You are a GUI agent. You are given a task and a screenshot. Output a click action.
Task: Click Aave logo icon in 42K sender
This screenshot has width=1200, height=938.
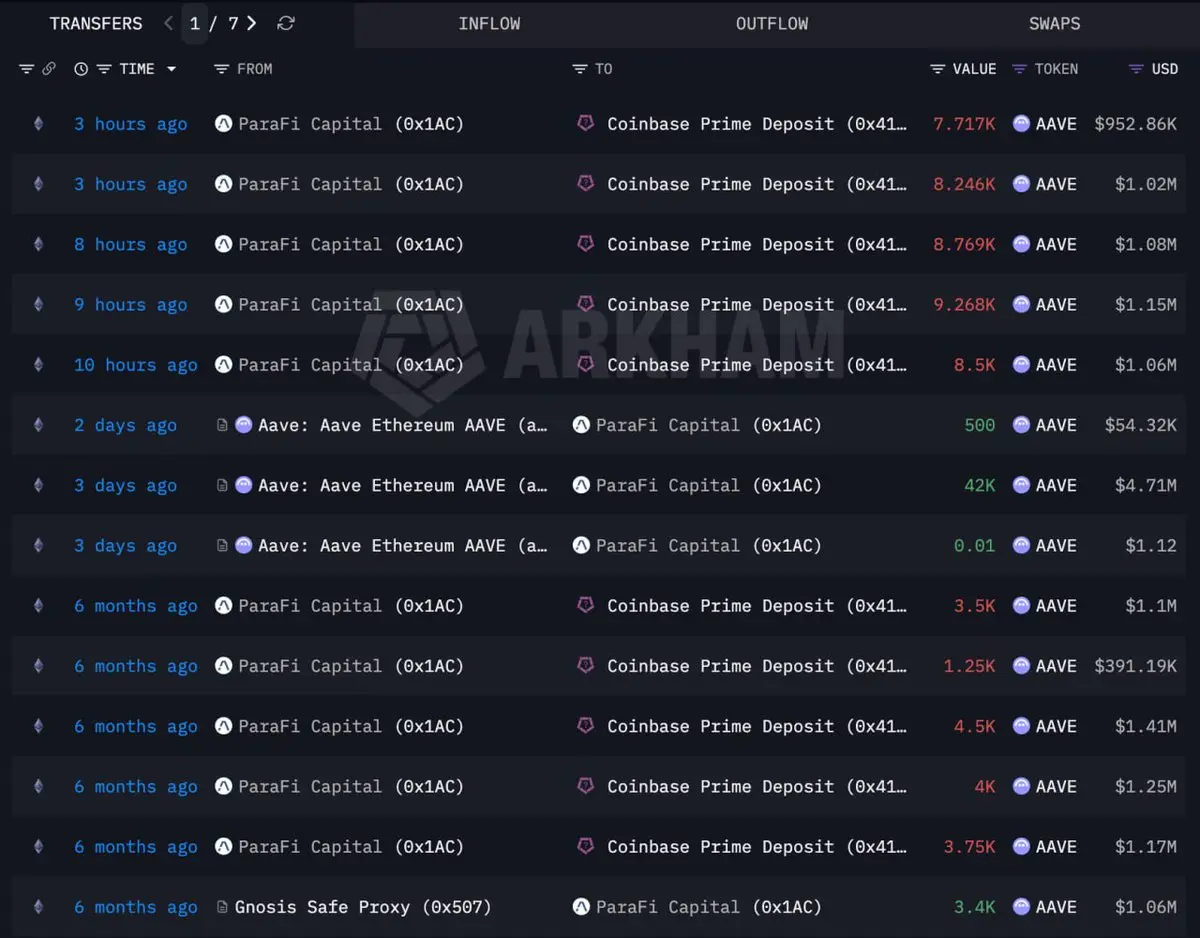[243, 485]
